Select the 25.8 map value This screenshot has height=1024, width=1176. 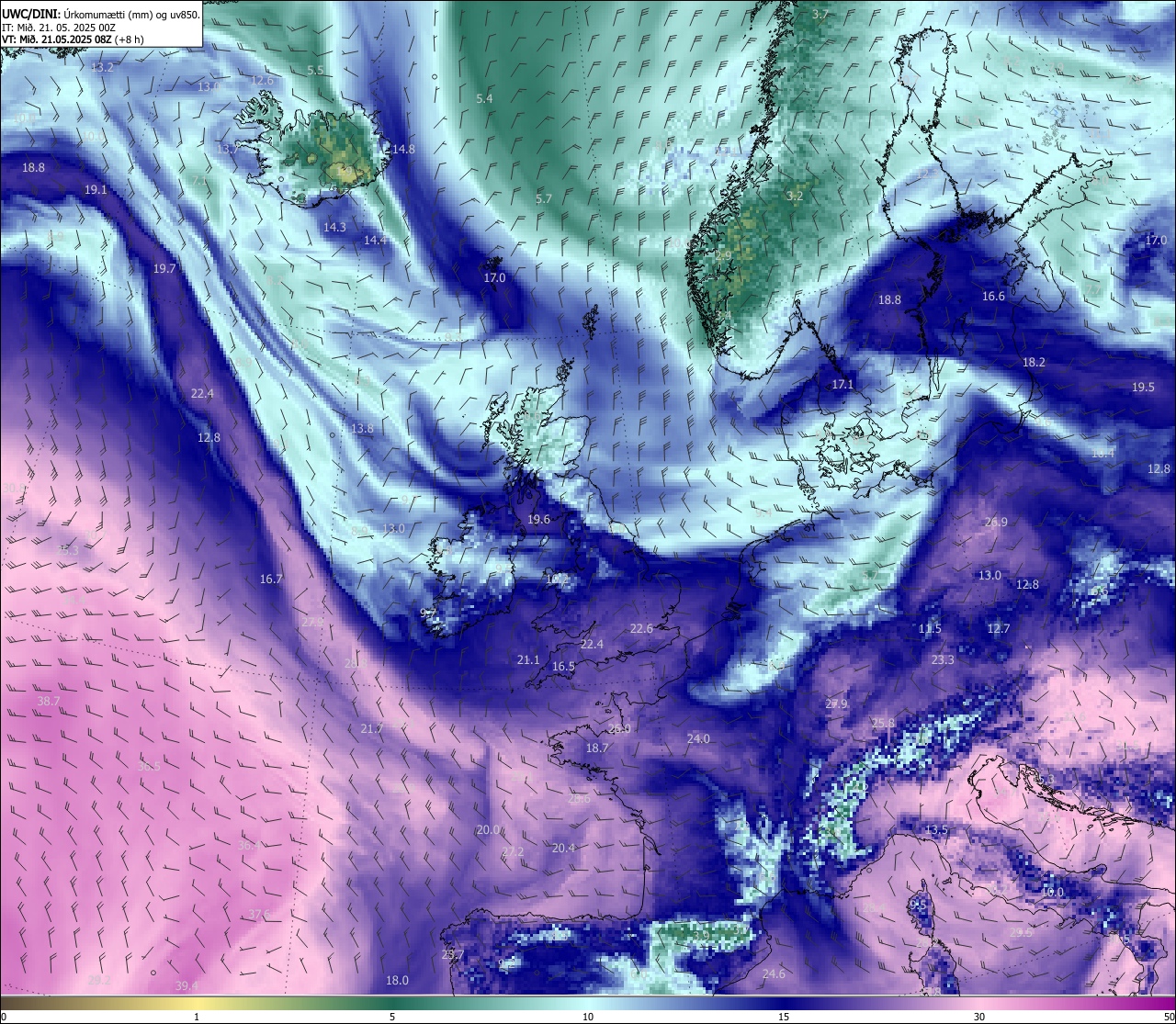(x=883, y=724)
